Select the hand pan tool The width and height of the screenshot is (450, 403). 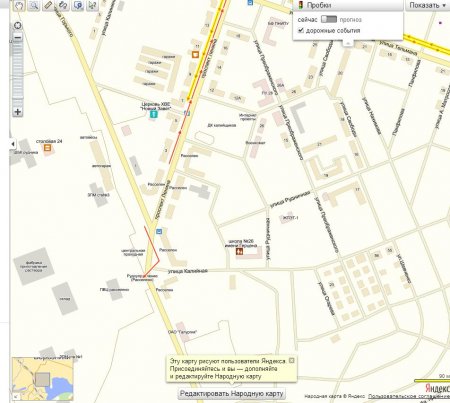click(x=19, y=5)
